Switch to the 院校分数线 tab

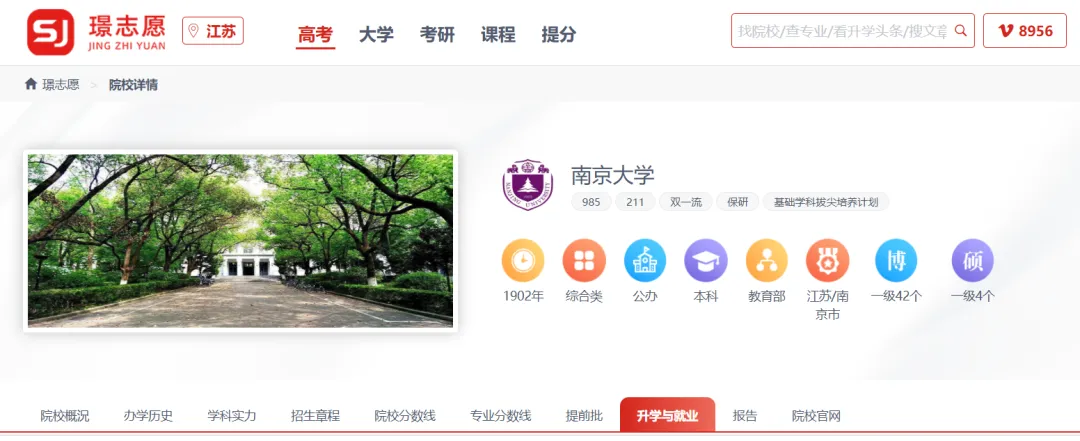coord(405,416)
